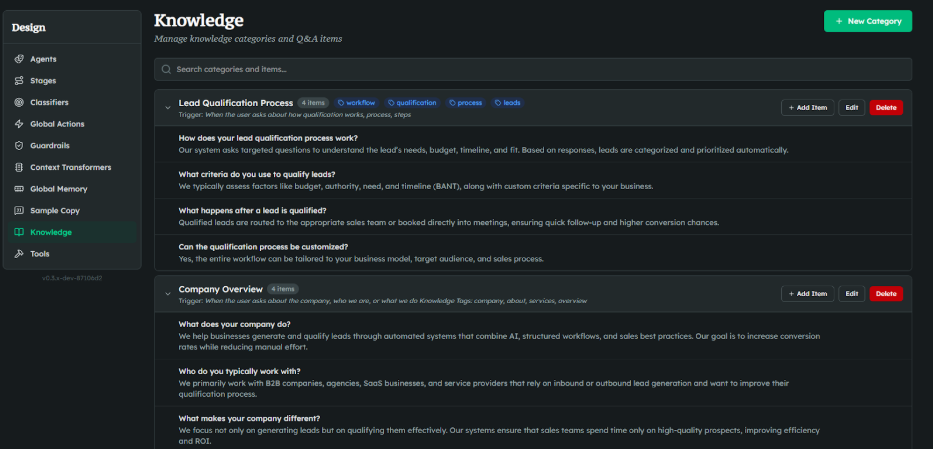Click the Stages icon in the sidebar
This screenshot has width=933, height=449.
pos(20,81)
